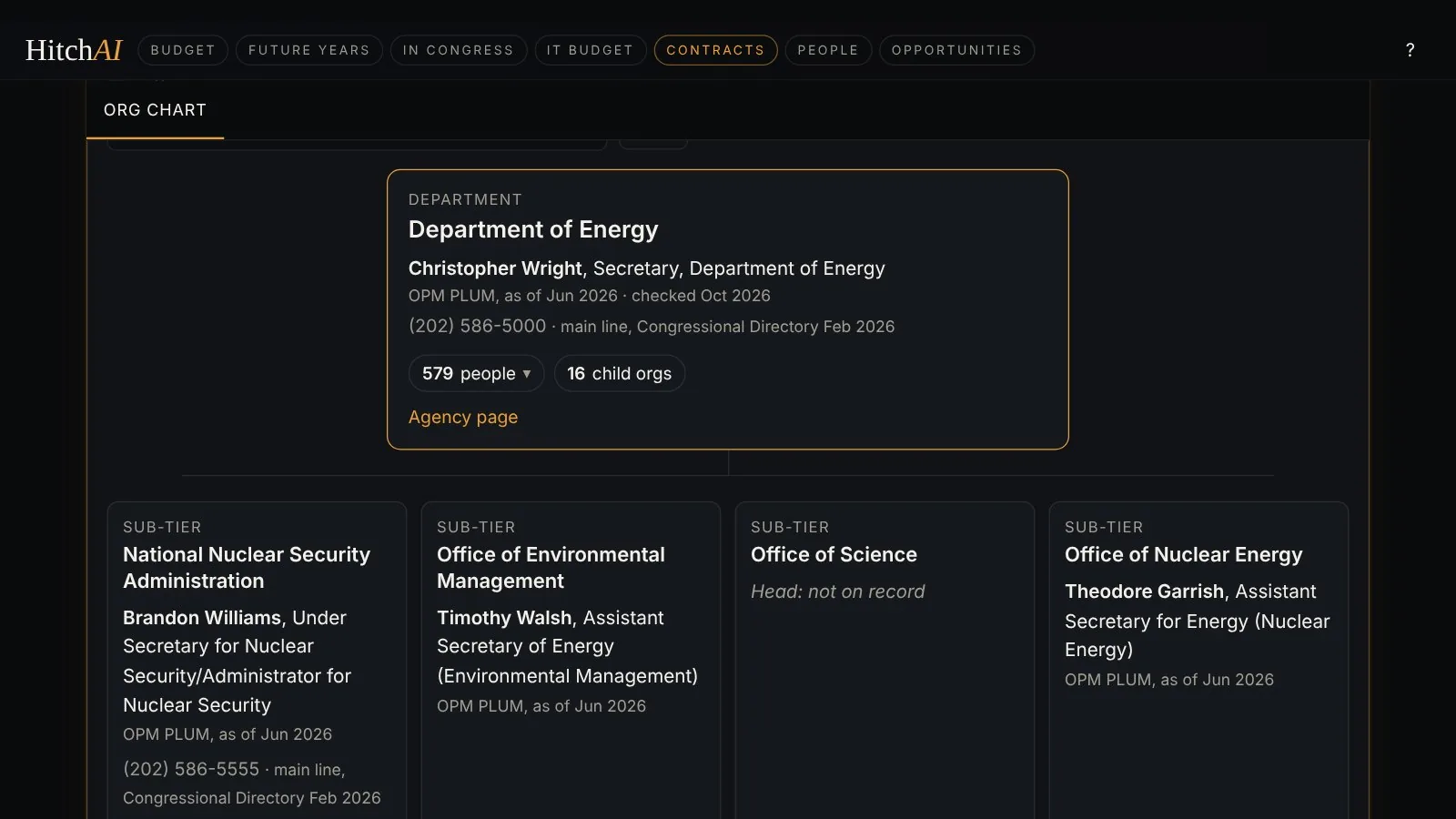Viewport: 1456px width, 819px height.
Task: Navigate to Opportunities
Action: tap(956, 50)
